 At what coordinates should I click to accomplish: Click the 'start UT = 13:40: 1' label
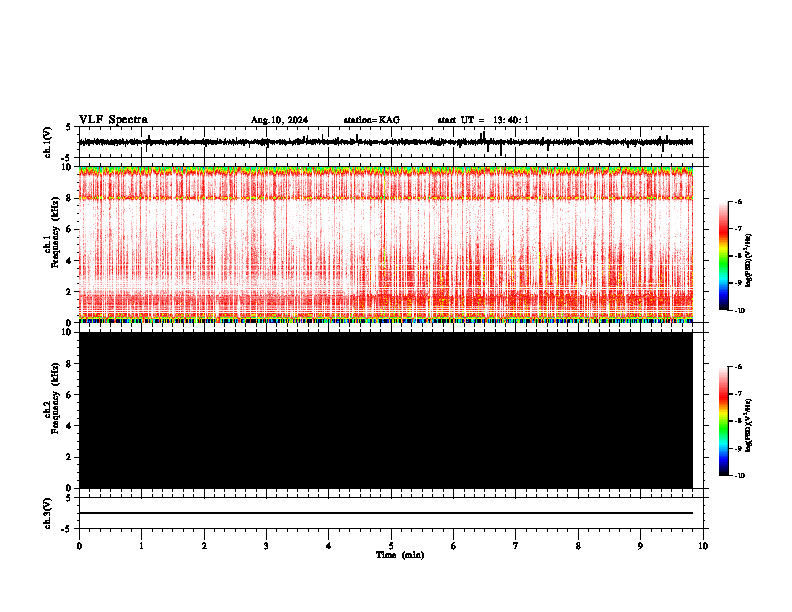coord(483,120)
